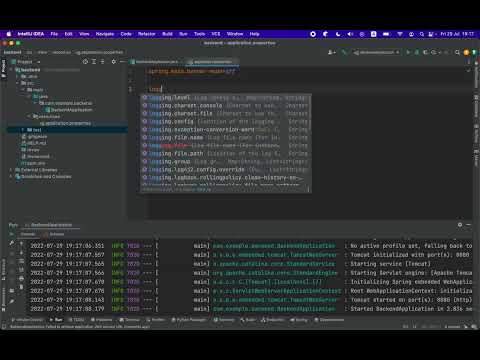Open the run configuration dropdown
The height and width of the screenshot is (360, 480).
tap(376, 52)
